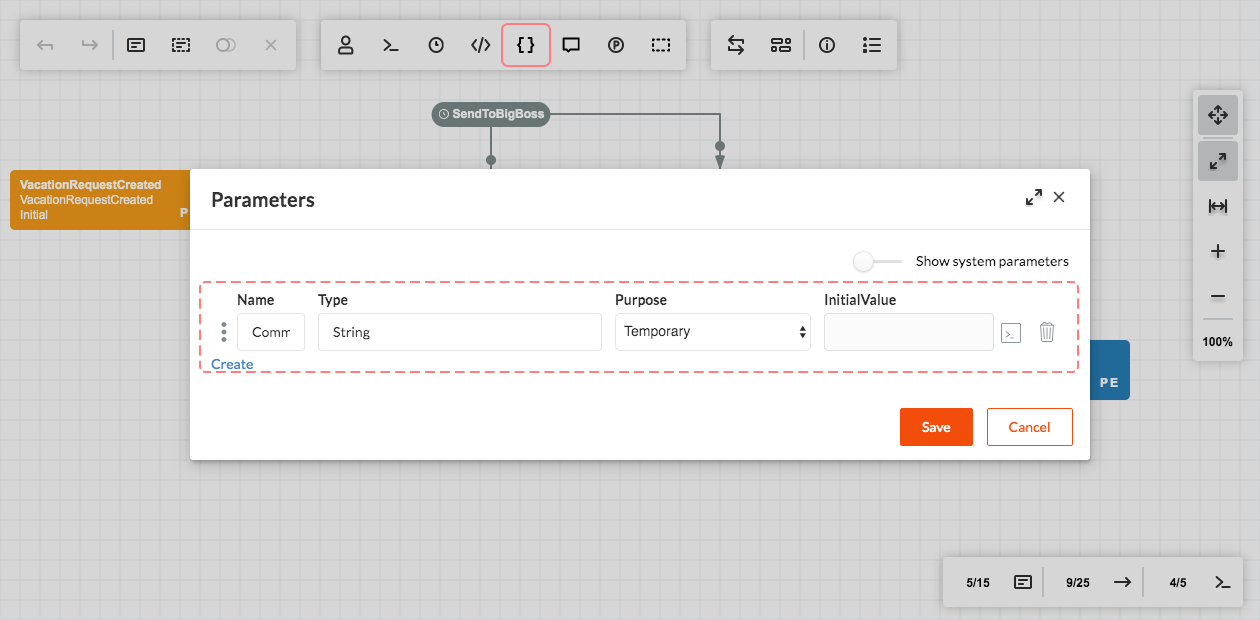1260x620 pixels.
Task: Zoom out with the minus icon
Action: (x=1218, y=296)
